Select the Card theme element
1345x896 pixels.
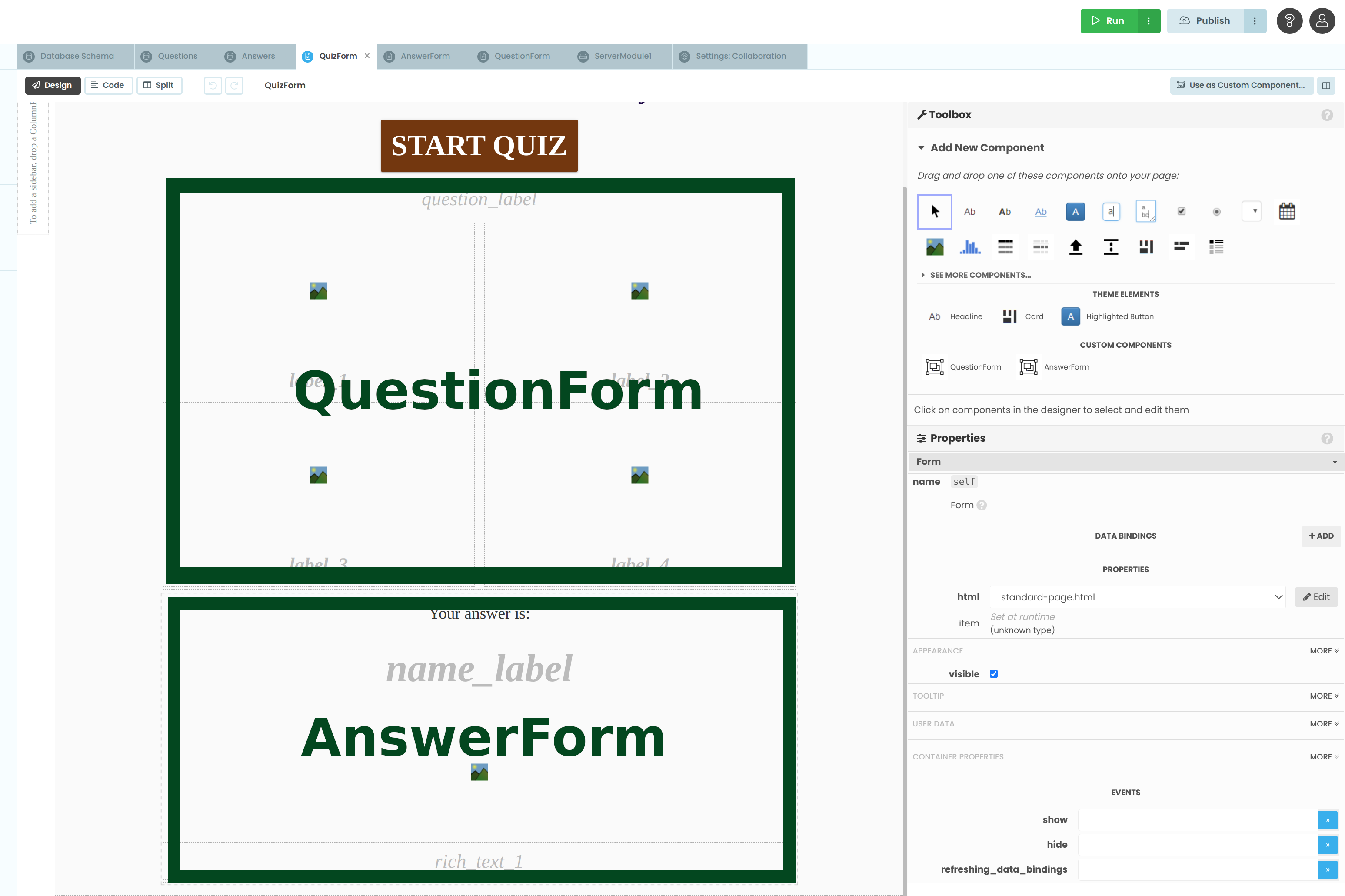[1023, 316]
